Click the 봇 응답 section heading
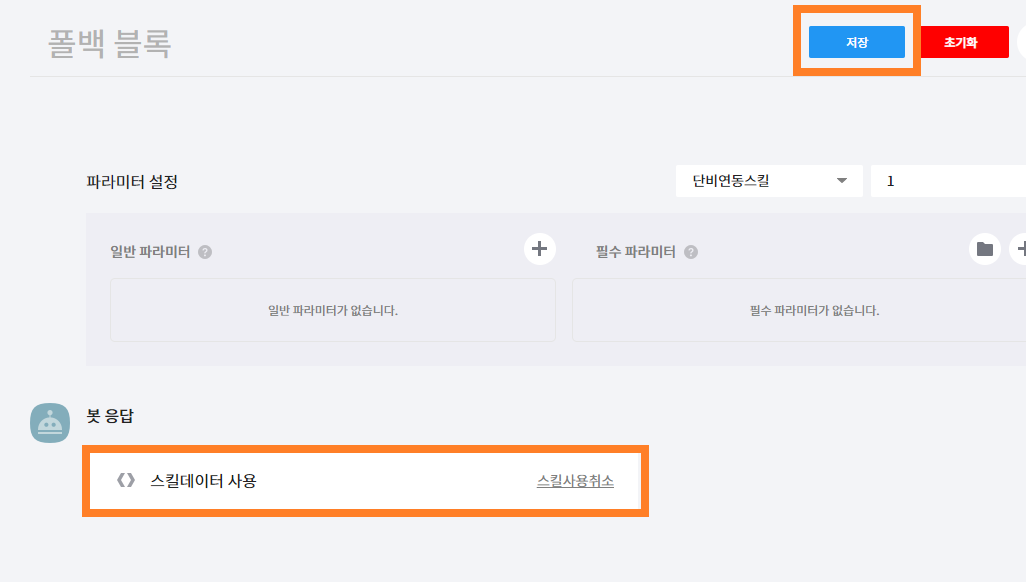The image size is (1026, 582). point(110,416)
